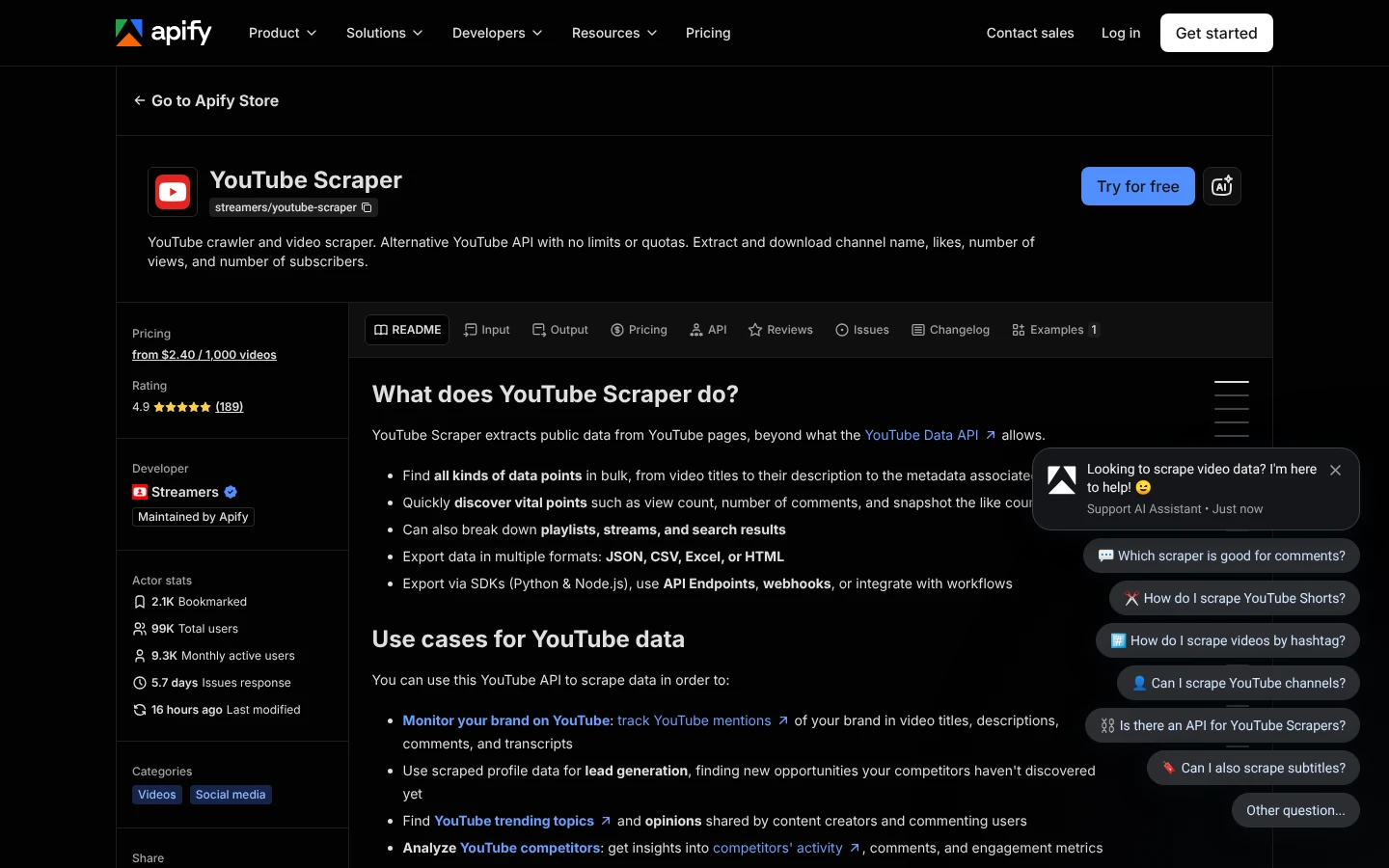
Task: Choose Other question... chat option
Action: coord(1295,810)
